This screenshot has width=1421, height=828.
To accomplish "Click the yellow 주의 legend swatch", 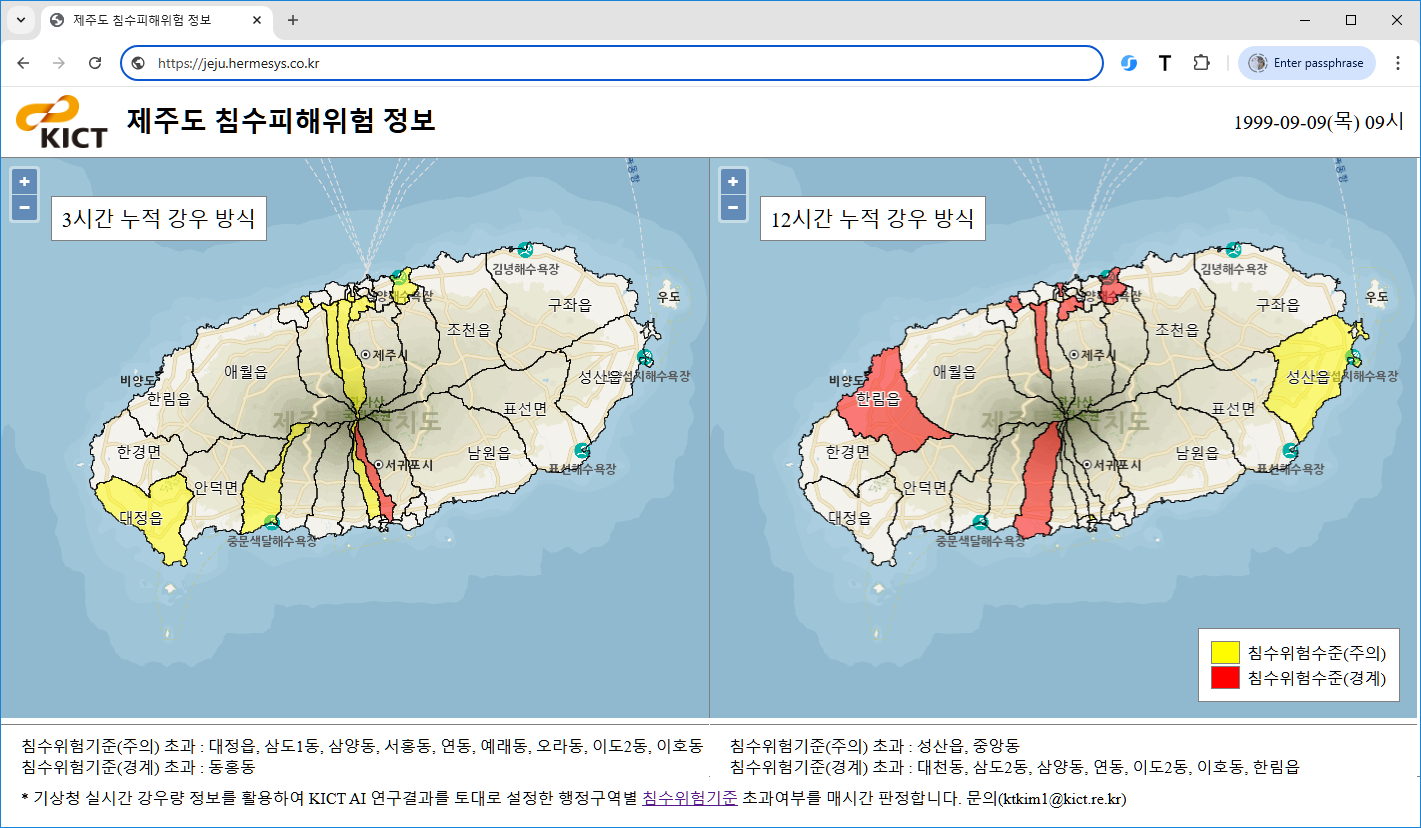I will (x=1225, y=653).
